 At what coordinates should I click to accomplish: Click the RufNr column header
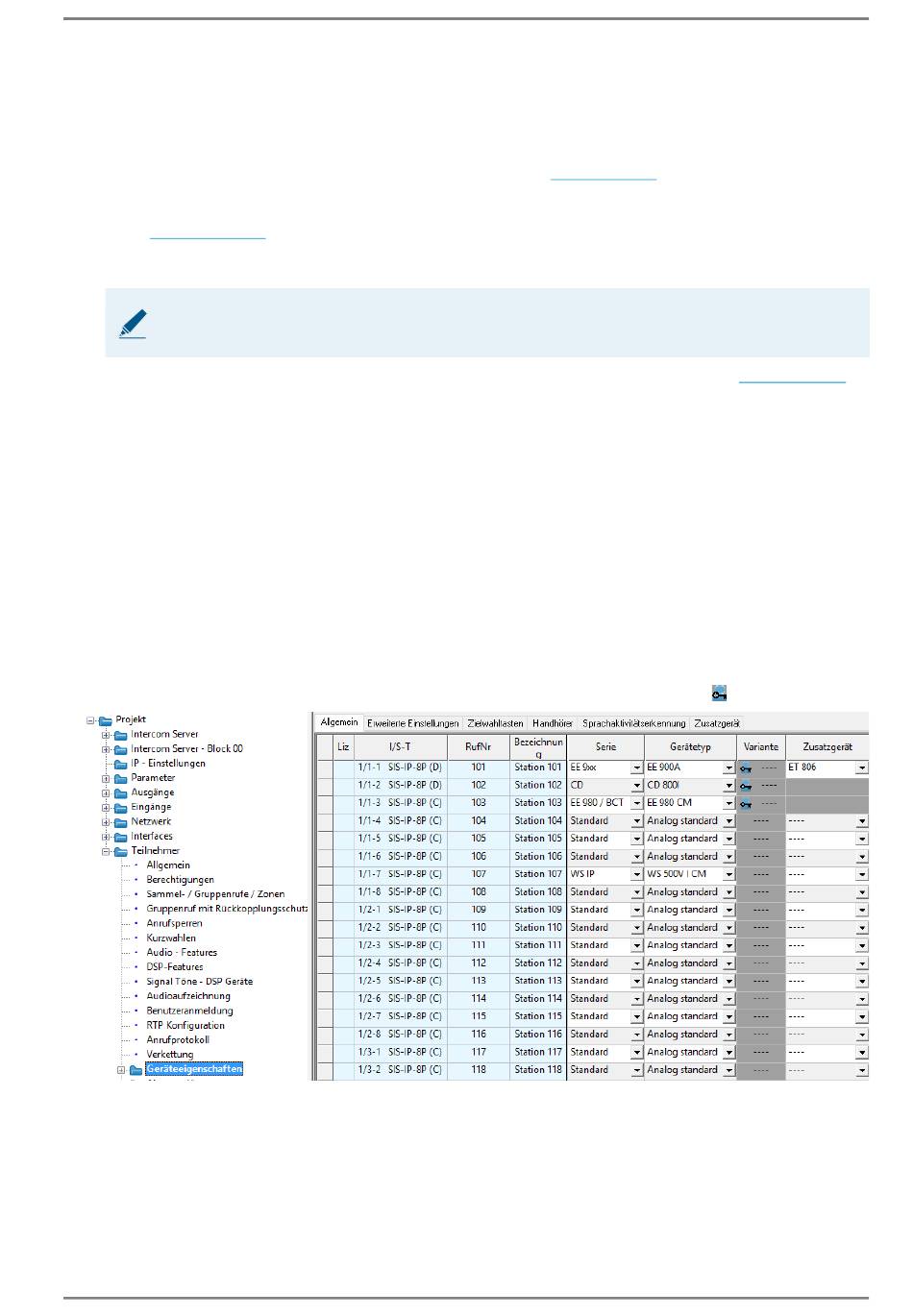(479, 747)
